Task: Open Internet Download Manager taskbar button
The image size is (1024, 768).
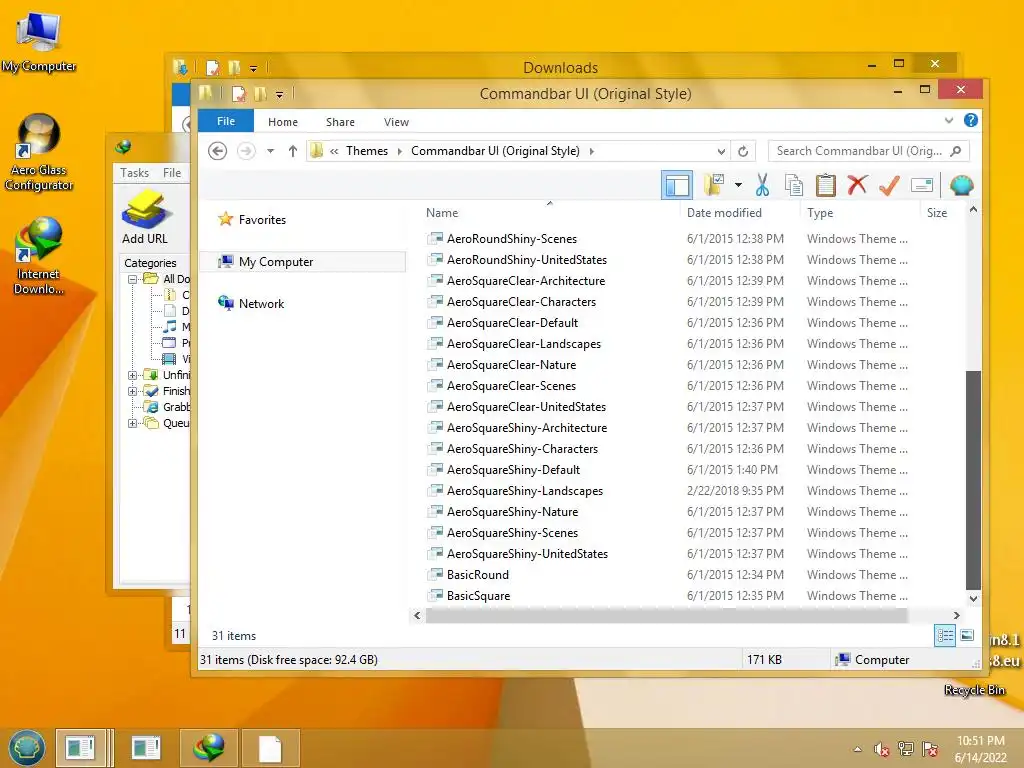Action: [209, 748]
